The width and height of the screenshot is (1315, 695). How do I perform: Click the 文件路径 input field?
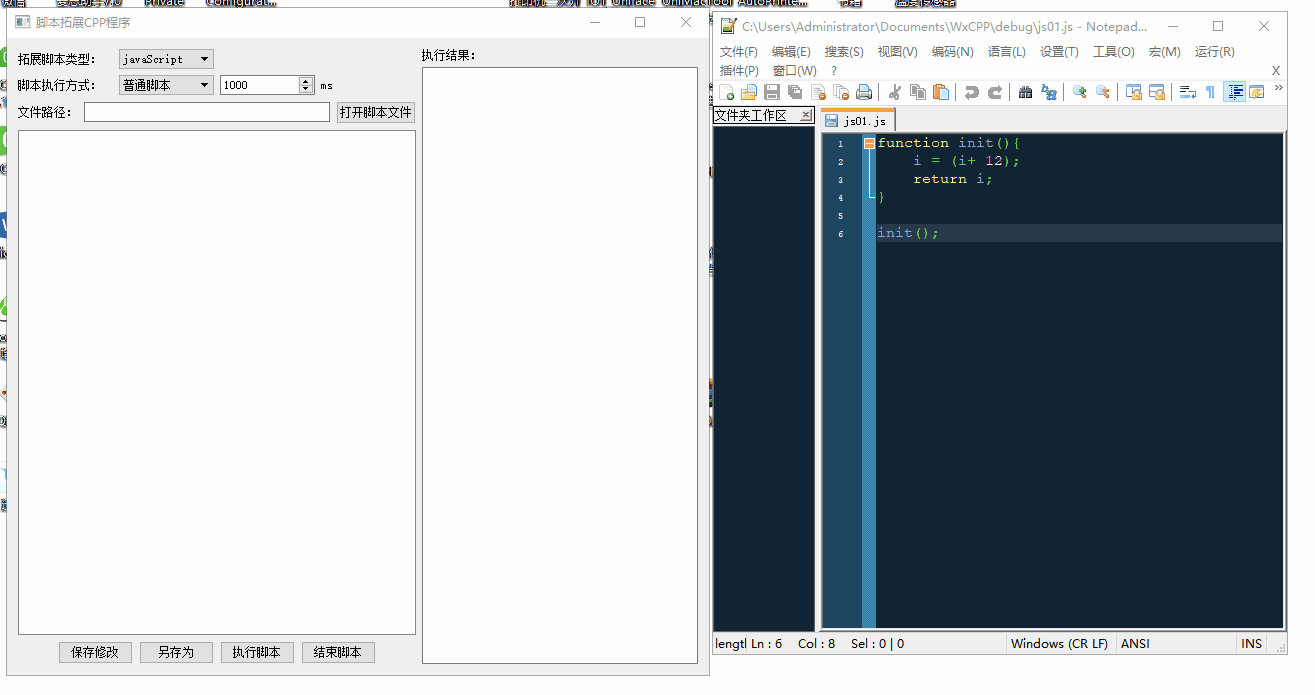point(205,111)
